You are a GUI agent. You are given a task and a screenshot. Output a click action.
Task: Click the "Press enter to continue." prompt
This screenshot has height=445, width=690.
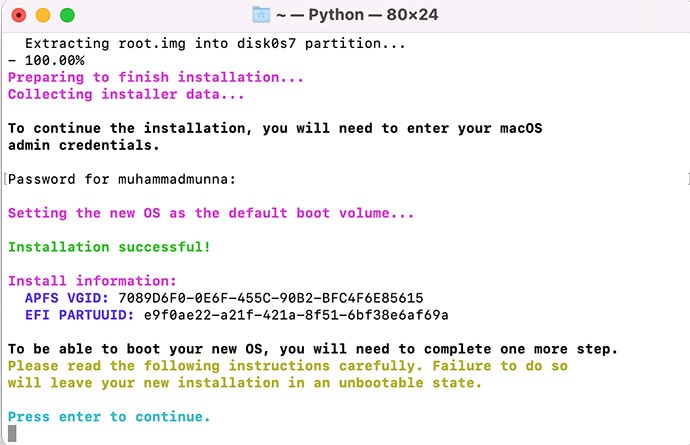109,416
